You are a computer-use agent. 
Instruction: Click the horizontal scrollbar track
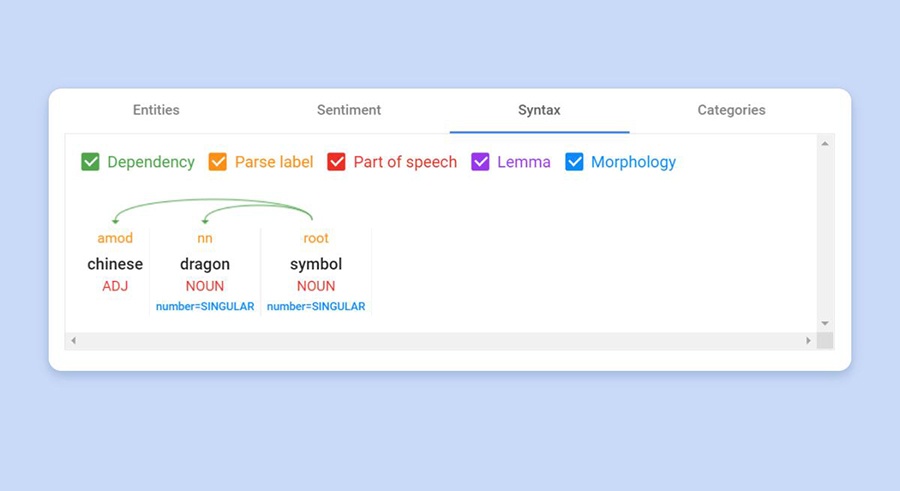tap(440, 341)
